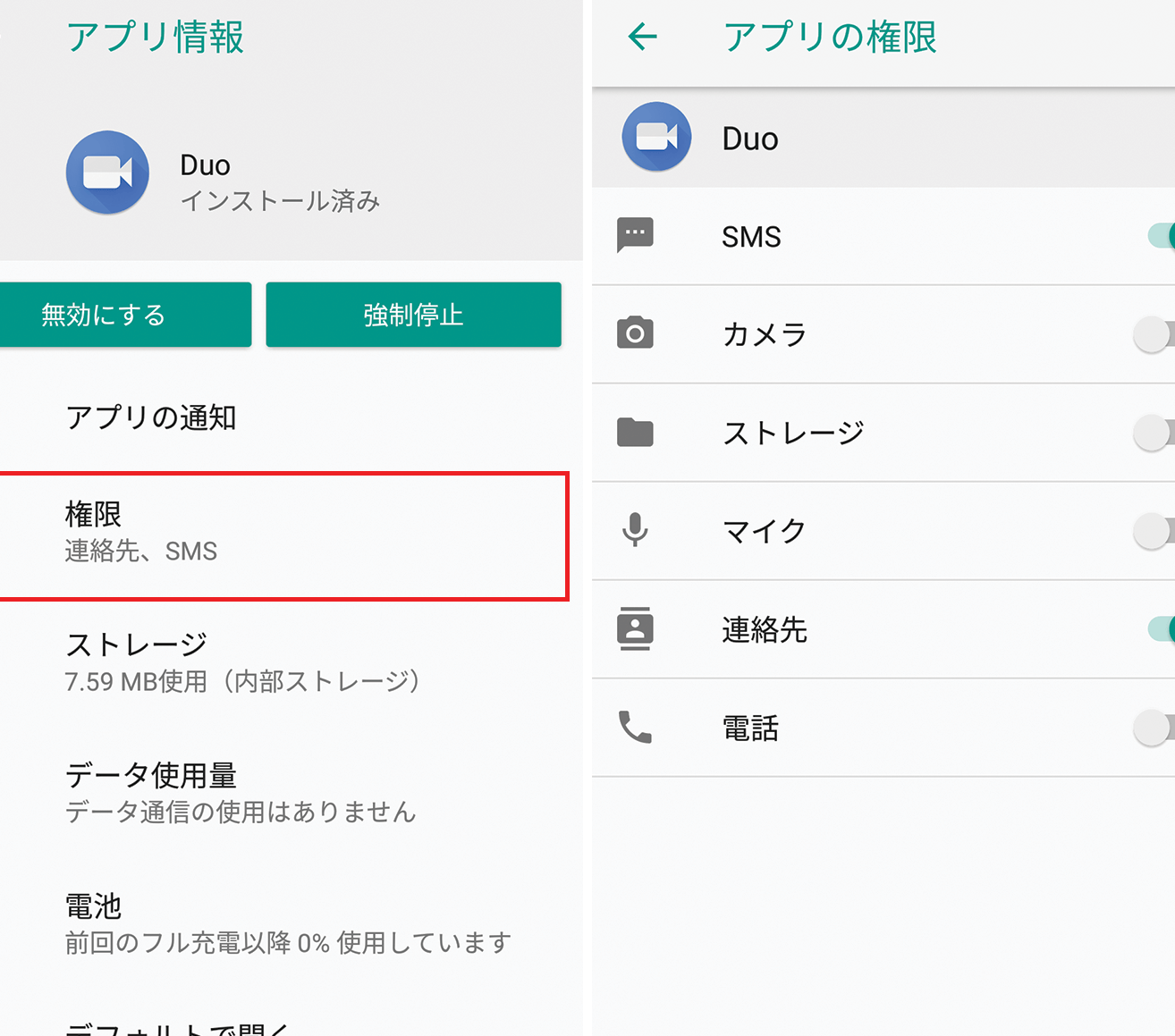The image size is (1175, 1036).
Task: Enable the カメラ permission switch
Action: (x=1154, y=335)
